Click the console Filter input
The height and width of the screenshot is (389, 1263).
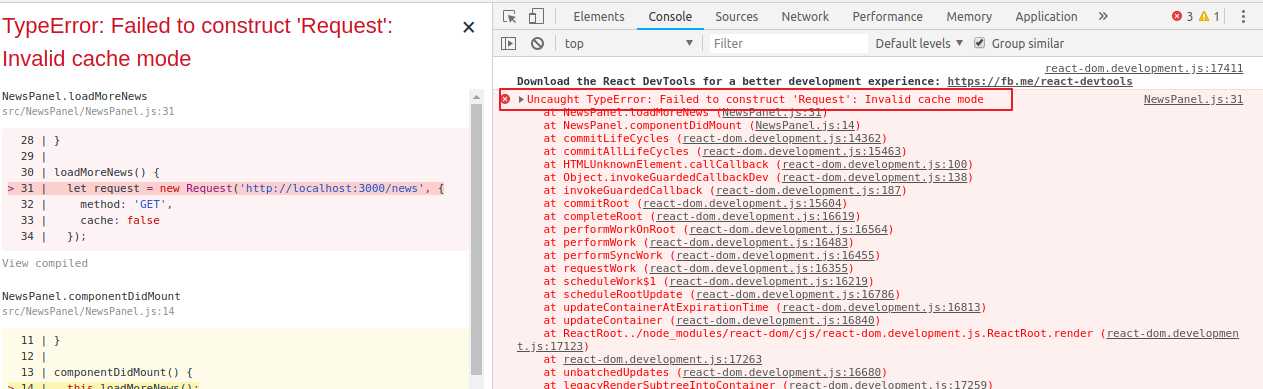click(x=788, y=43)
